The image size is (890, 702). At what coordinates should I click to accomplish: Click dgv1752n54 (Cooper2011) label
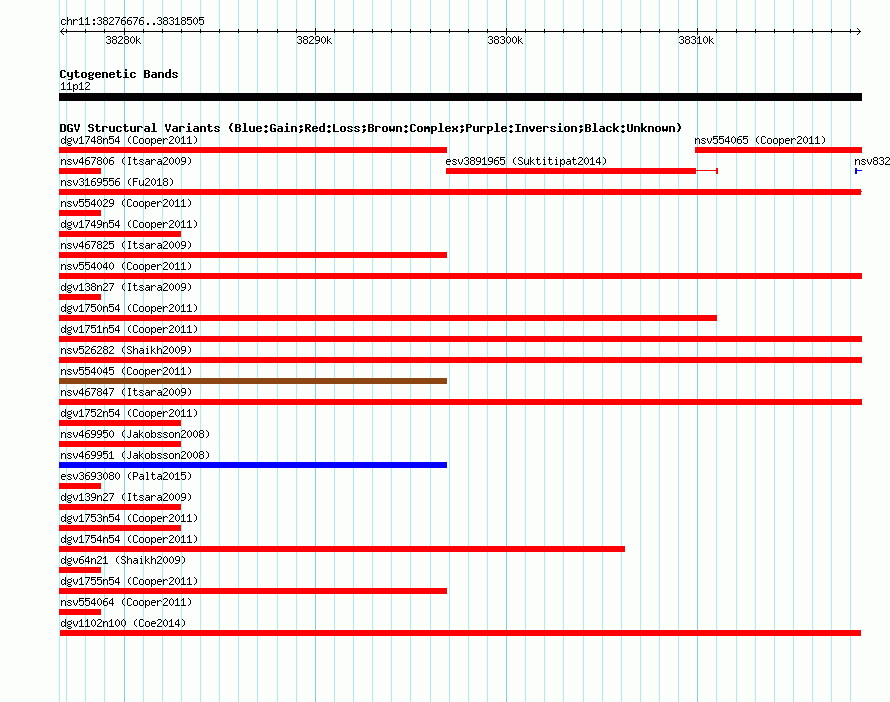(129, 413)
